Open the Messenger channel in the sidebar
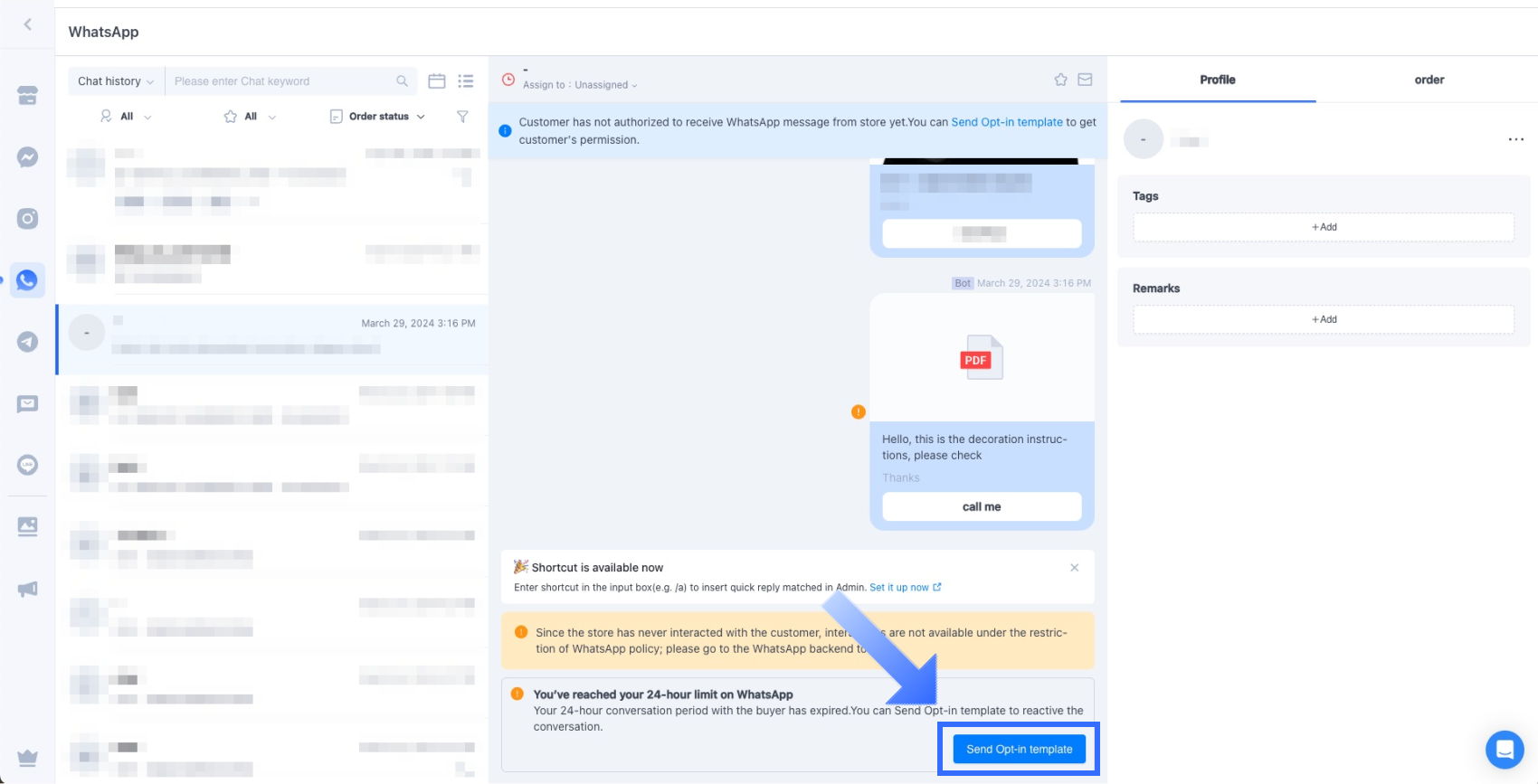 click(28, 156)
